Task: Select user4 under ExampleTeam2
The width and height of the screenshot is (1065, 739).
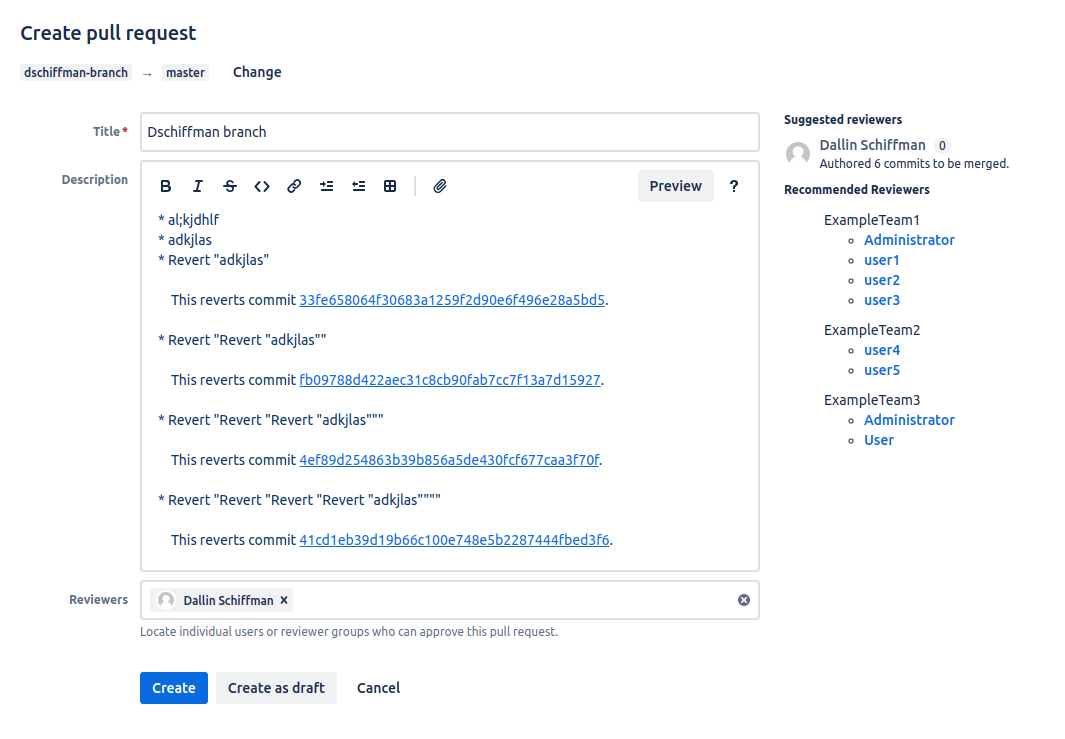Action: (882, 350)
